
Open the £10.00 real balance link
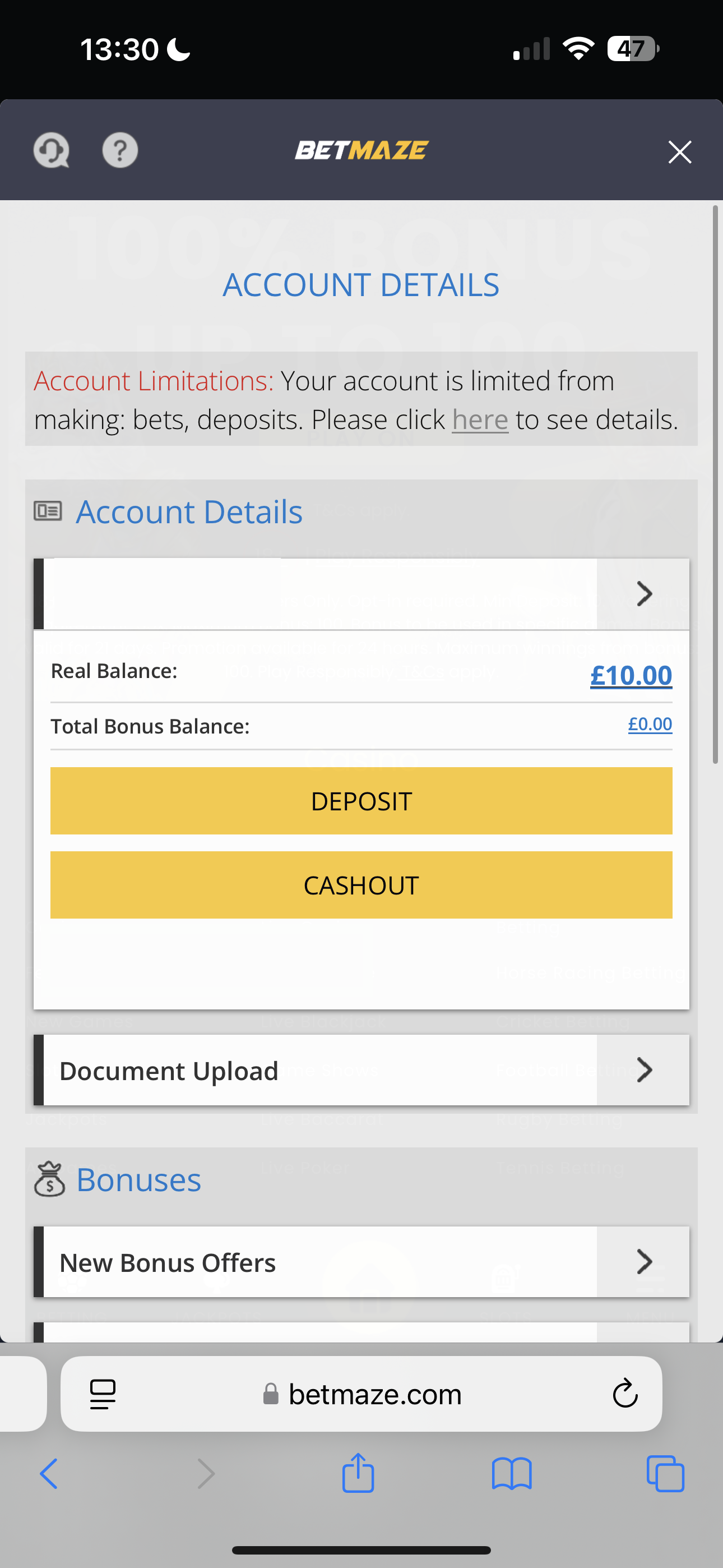click(x=631, y=676)
